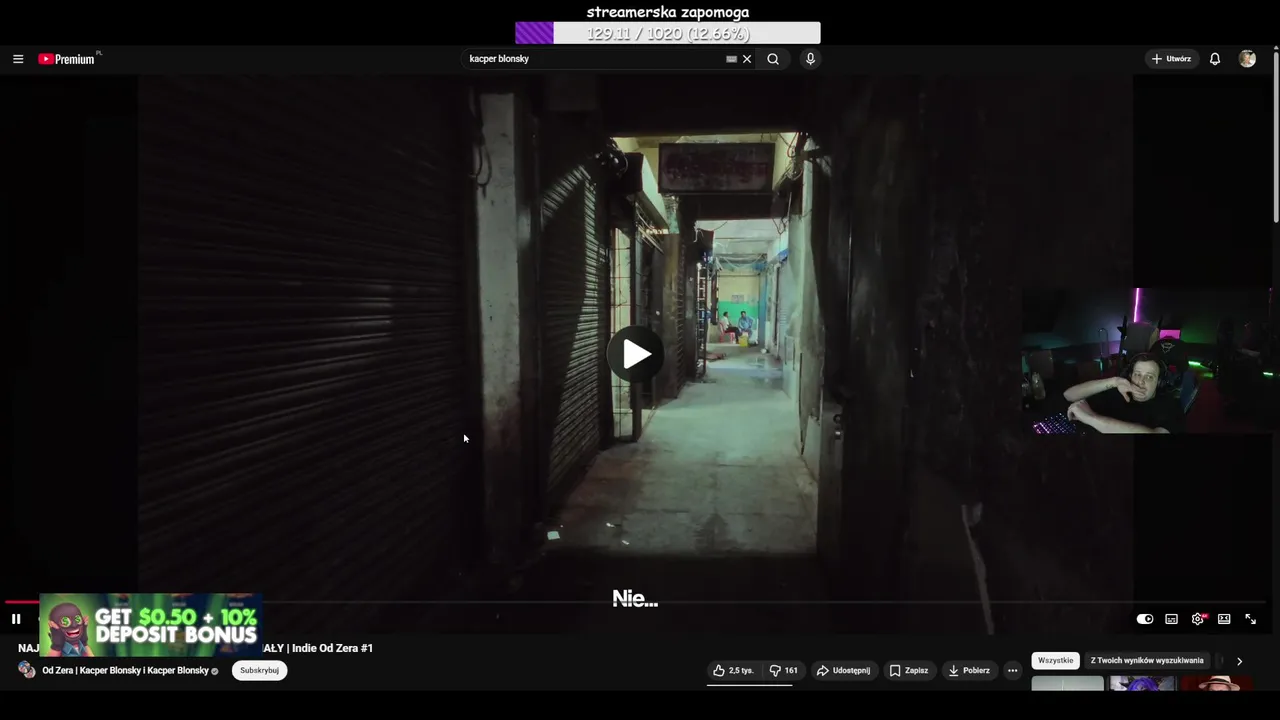1280x720 pixels.
Task: Share the video via Udostępnij
Action: [844, 670]
